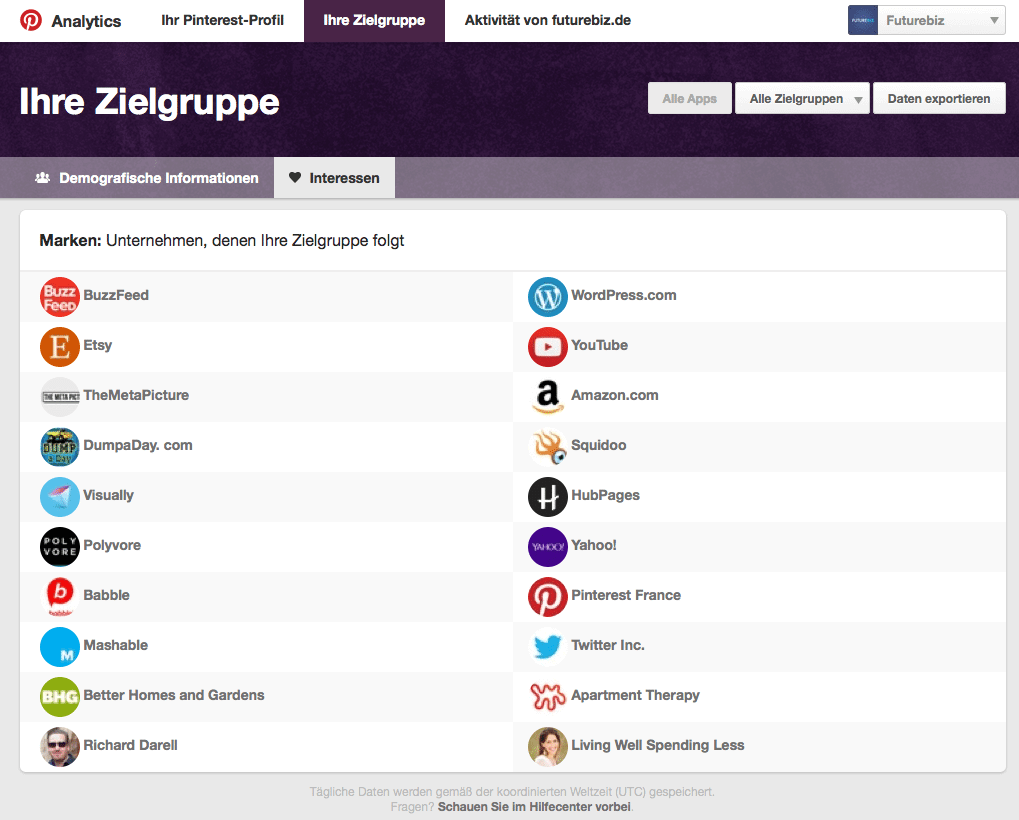The width and height of the screenshot is (1019, 820).
Task: Open the Etsy brand name link
Action: point(97,346)
